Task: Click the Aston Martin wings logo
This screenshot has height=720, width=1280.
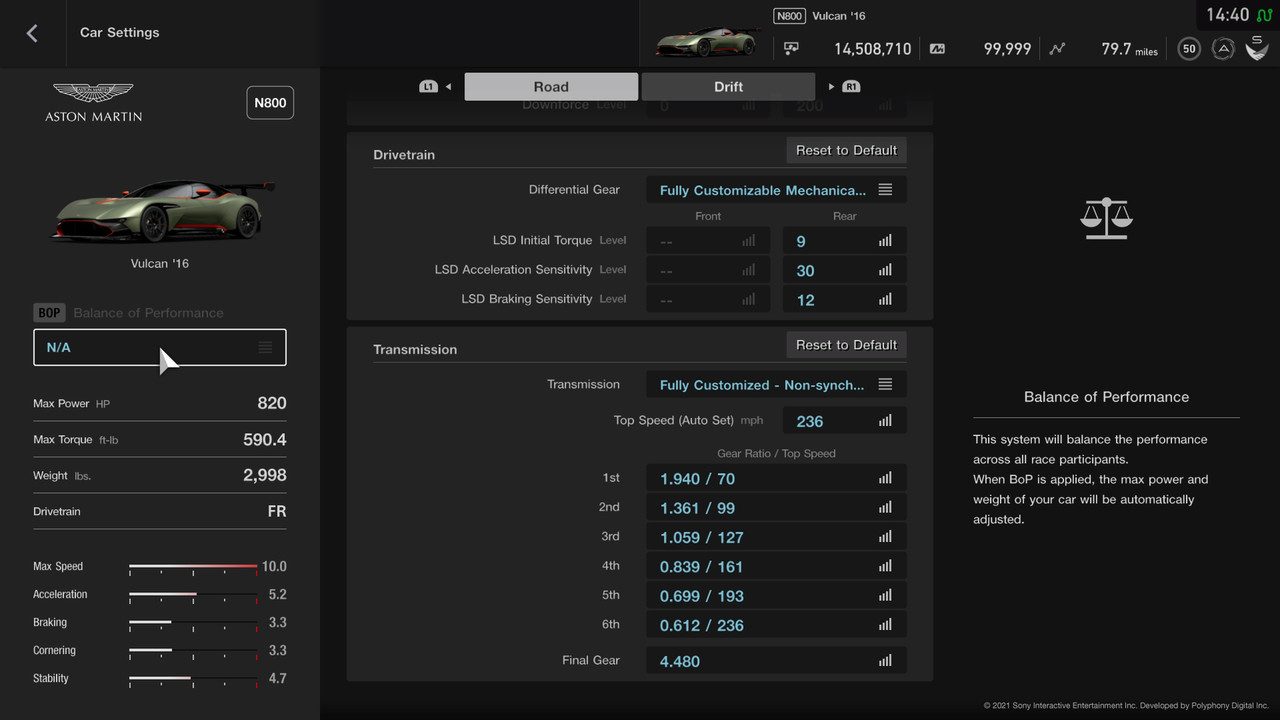Action: 93,94
